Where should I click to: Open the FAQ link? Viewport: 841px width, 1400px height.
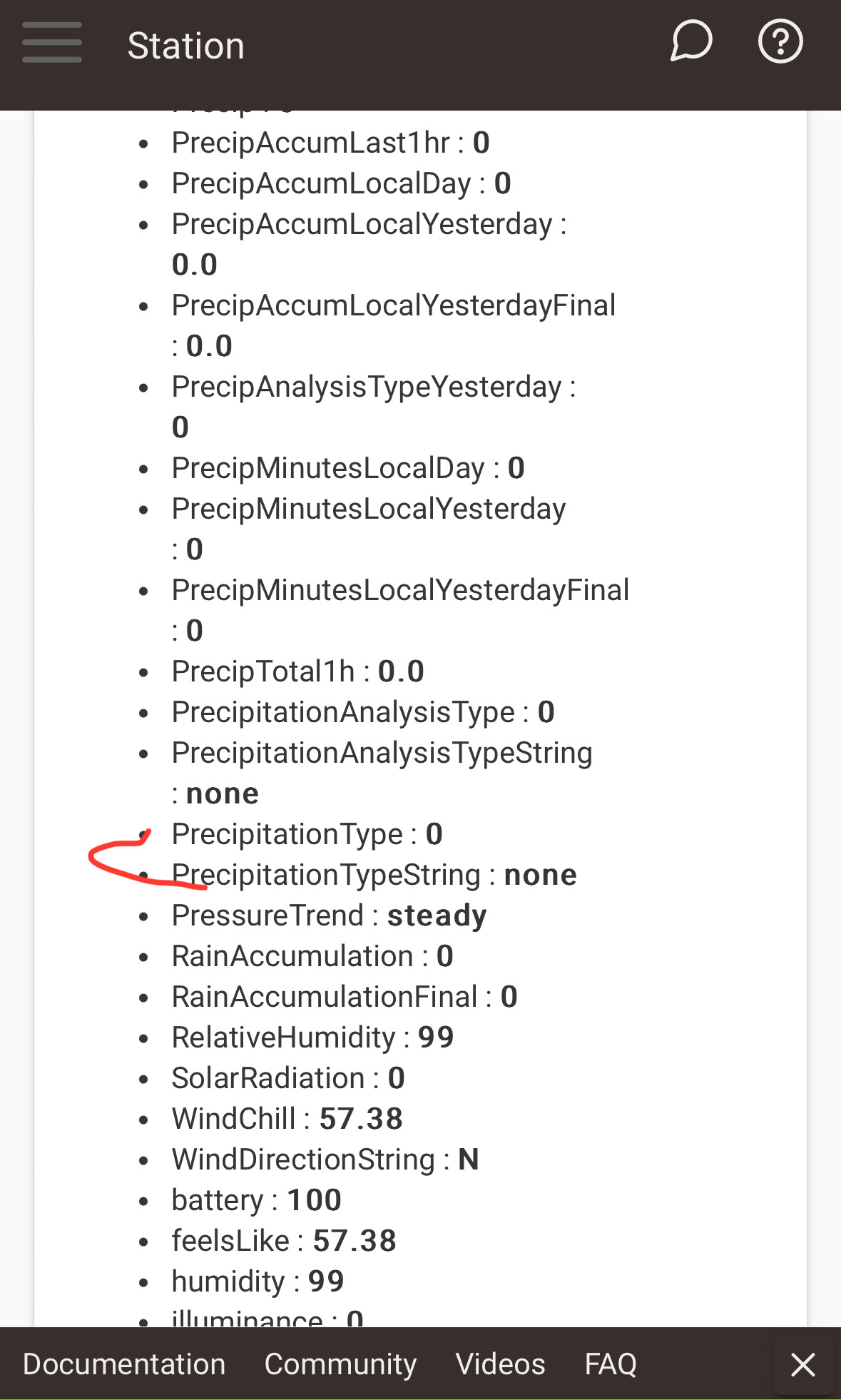[x=611, y=1364]
